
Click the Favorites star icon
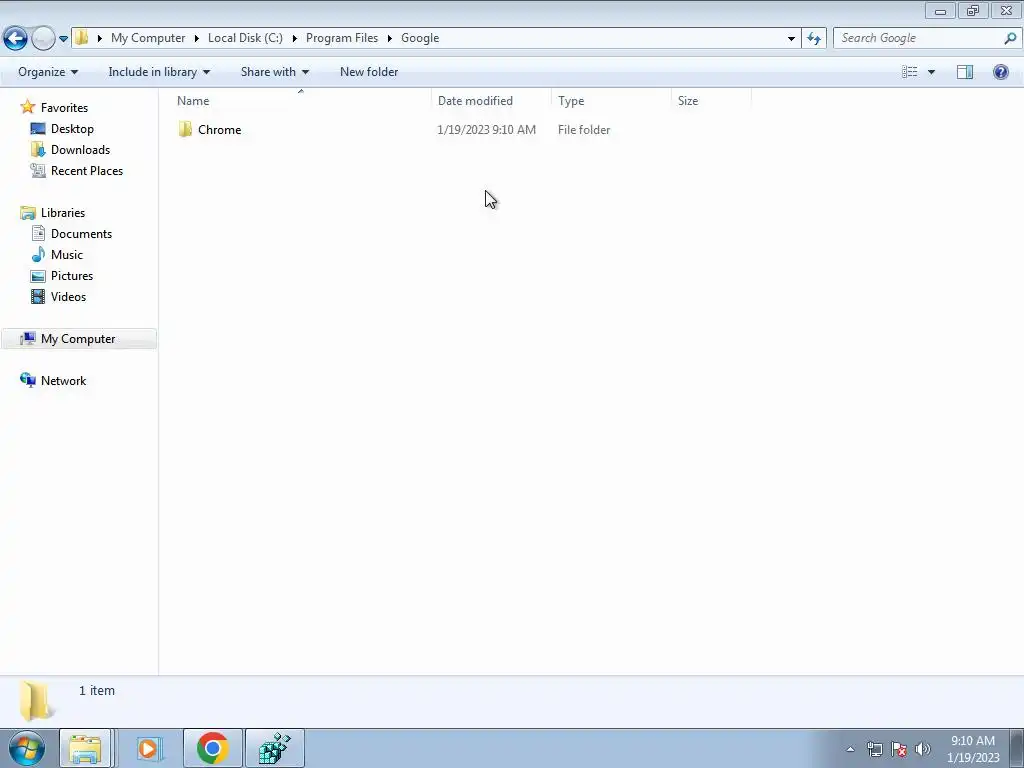(27, 107)
